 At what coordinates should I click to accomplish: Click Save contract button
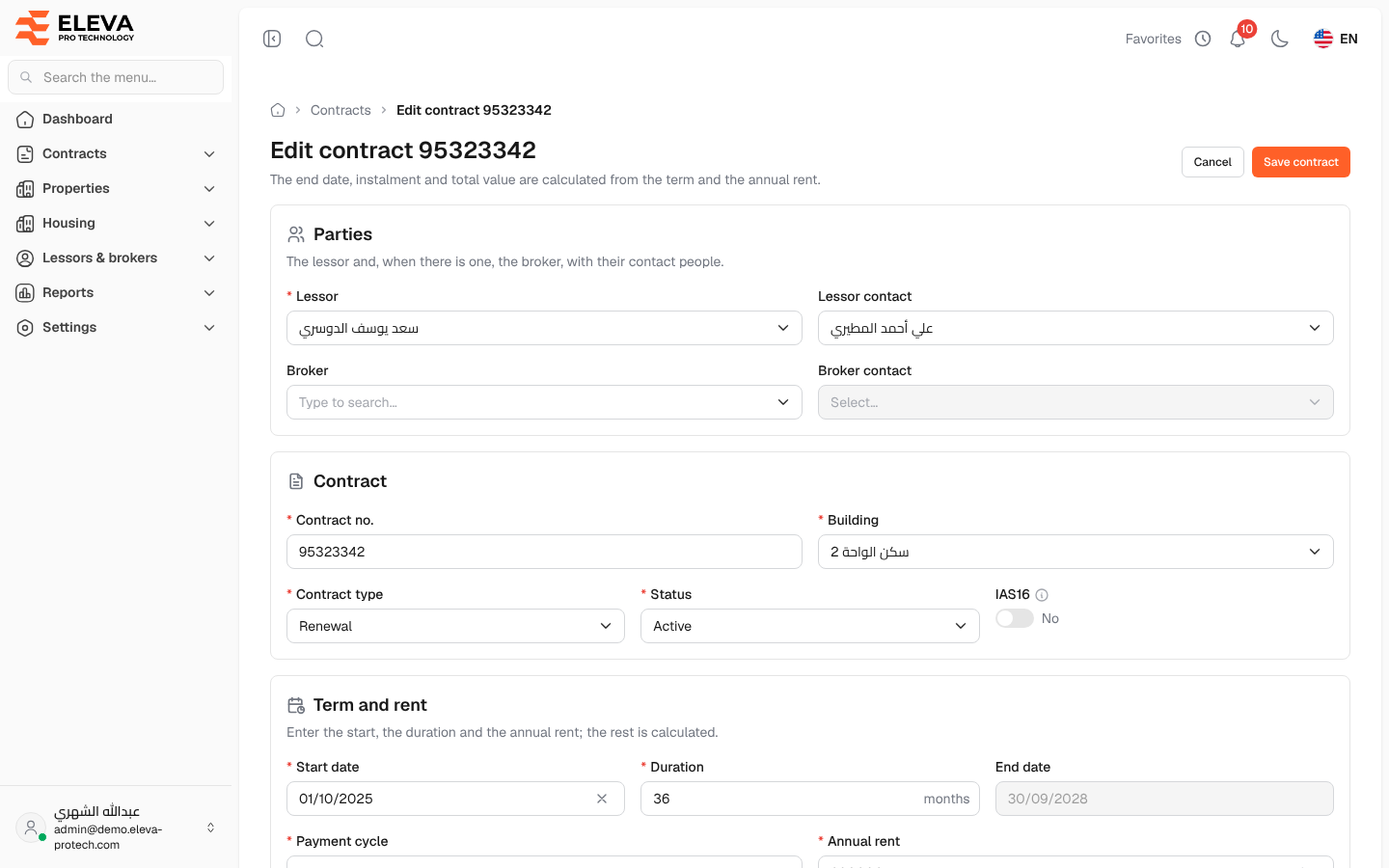pyautogui.click(x=1300, y=162)
